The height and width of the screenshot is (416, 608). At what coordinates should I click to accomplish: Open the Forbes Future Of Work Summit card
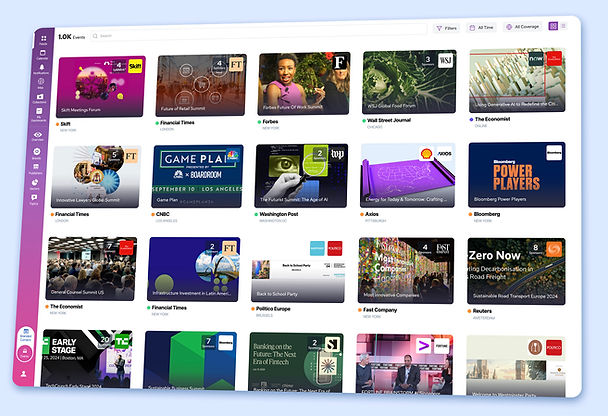(304, 84)
